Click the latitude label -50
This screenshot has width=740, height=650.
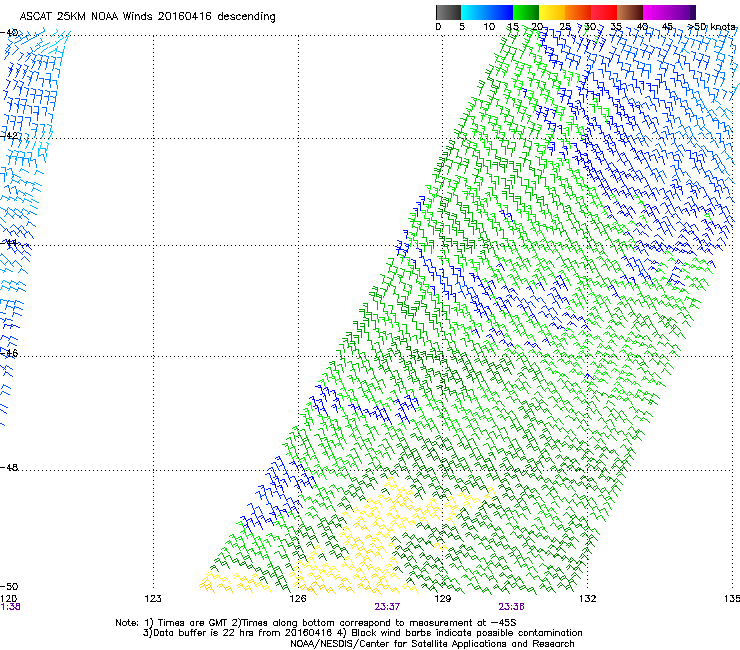pyautogui.click(x=9, y=586)
